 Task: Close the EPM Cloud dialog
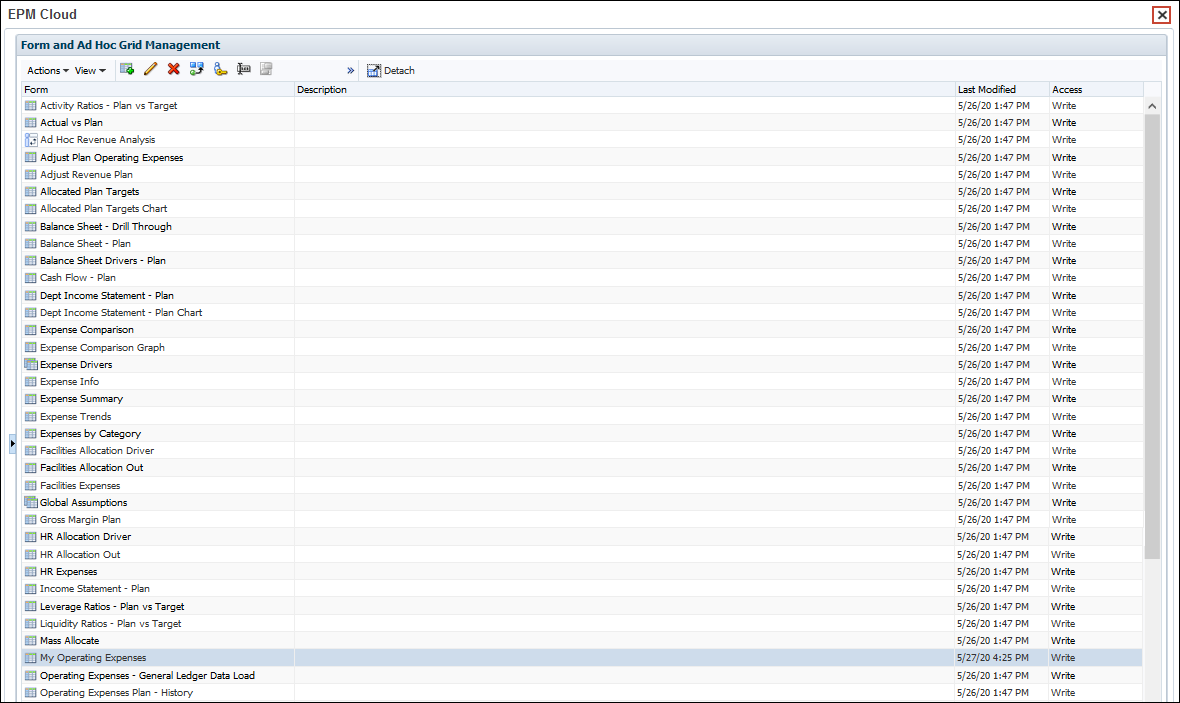point(1162,15)
